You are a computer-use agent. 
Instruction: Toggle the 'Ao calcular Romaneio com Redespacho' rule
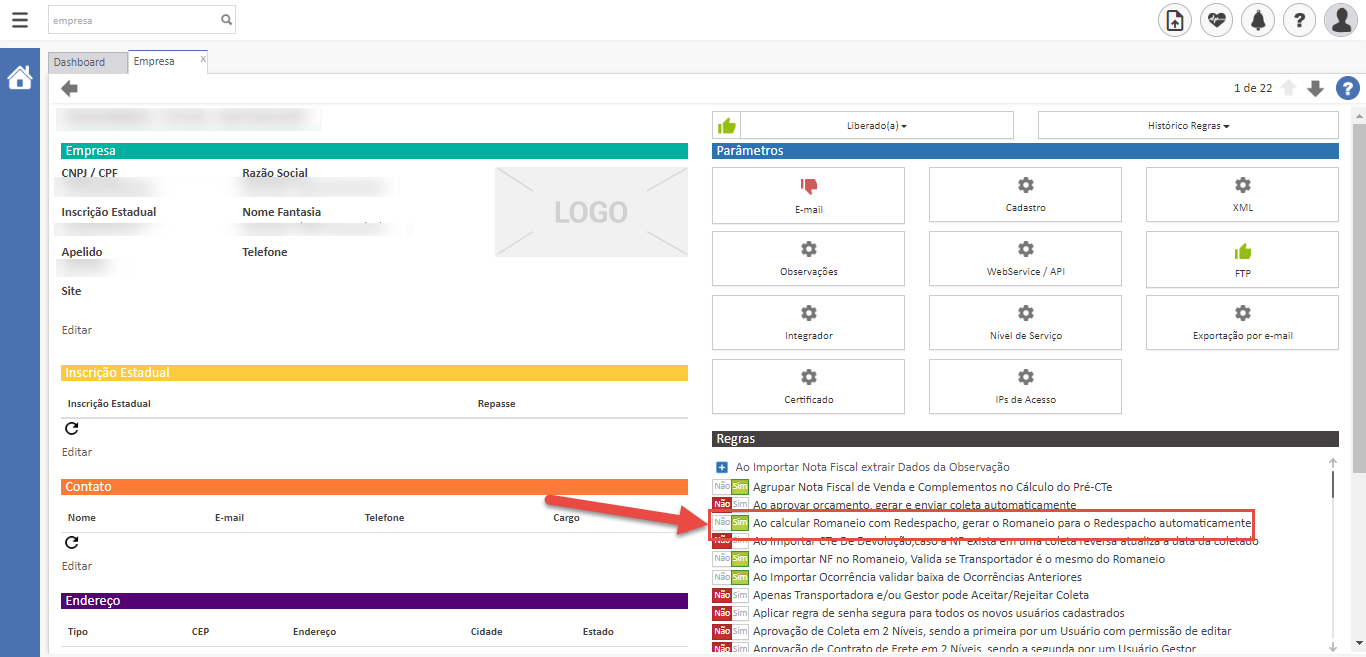pyautogui.click(x=730, y=523)
